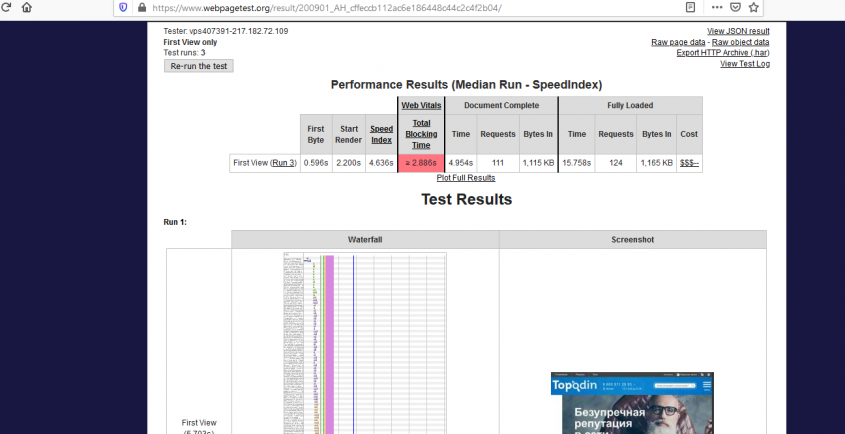Click the Save to Pocket icon

point(735,6)
